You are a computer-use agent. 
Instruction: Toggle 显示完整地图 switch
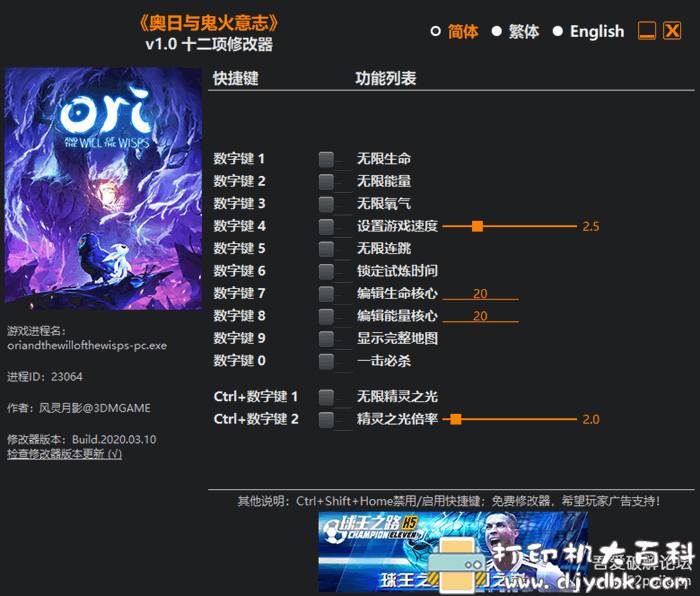[326, 338]
